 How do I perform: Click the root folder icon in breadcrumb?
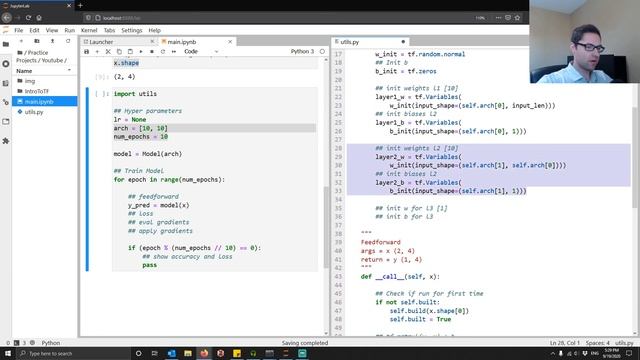pyautogui.click(x=20, y=53)
